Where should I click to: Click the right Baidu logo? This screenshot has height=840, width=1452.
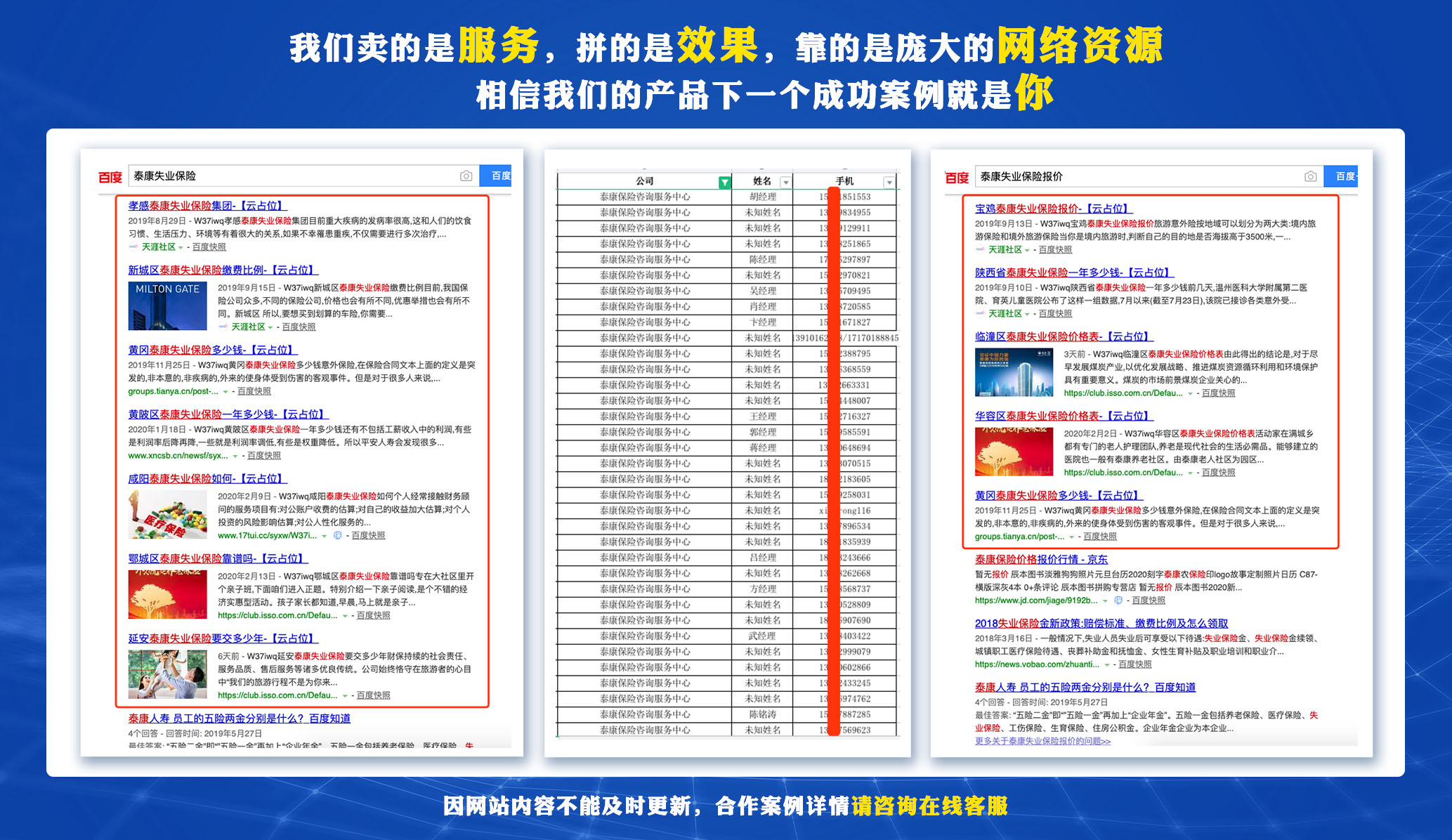pyautogui.click(x=956, y=178)
